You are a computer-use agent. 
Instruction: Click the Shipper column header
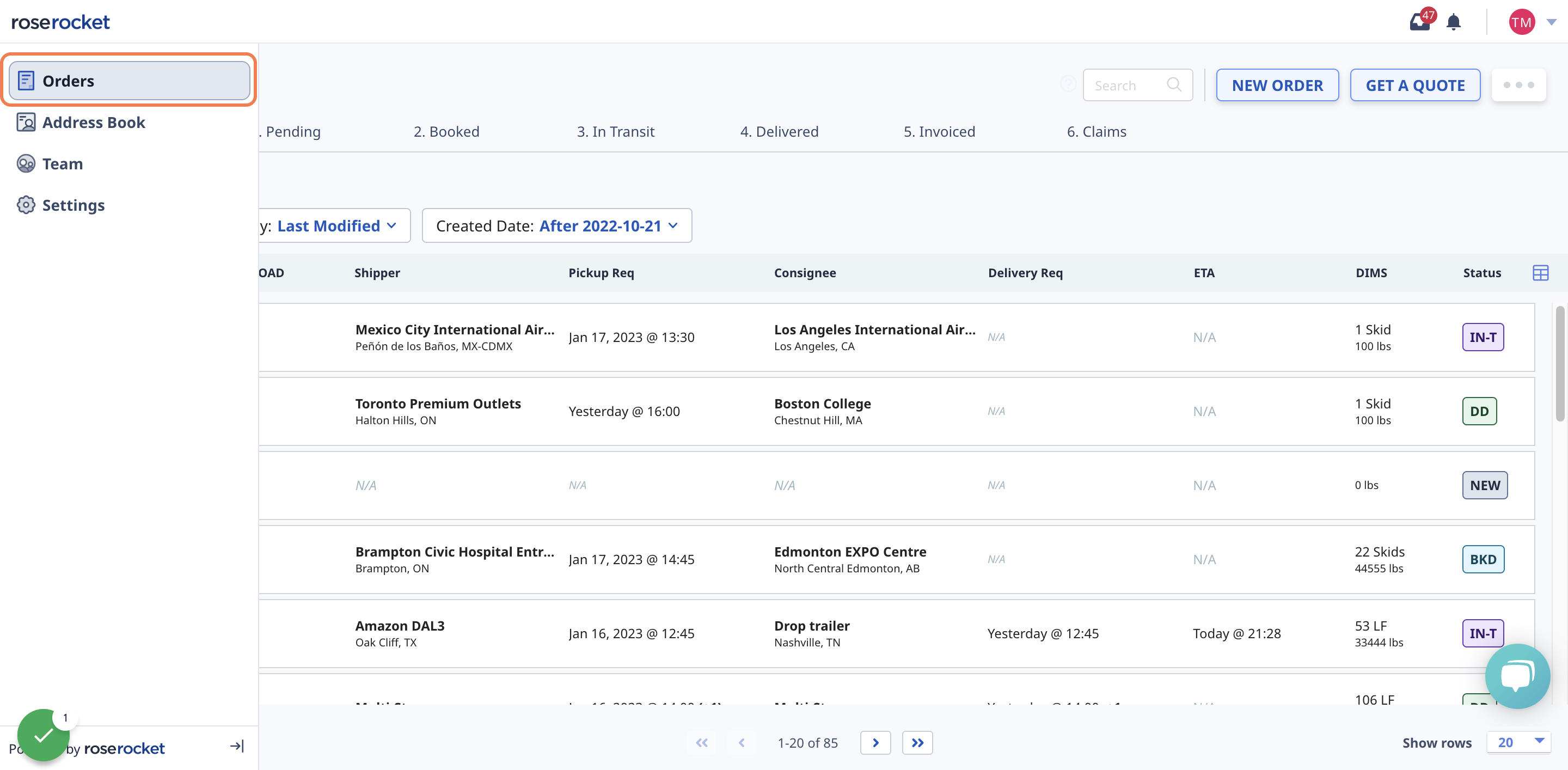point(377,273)
